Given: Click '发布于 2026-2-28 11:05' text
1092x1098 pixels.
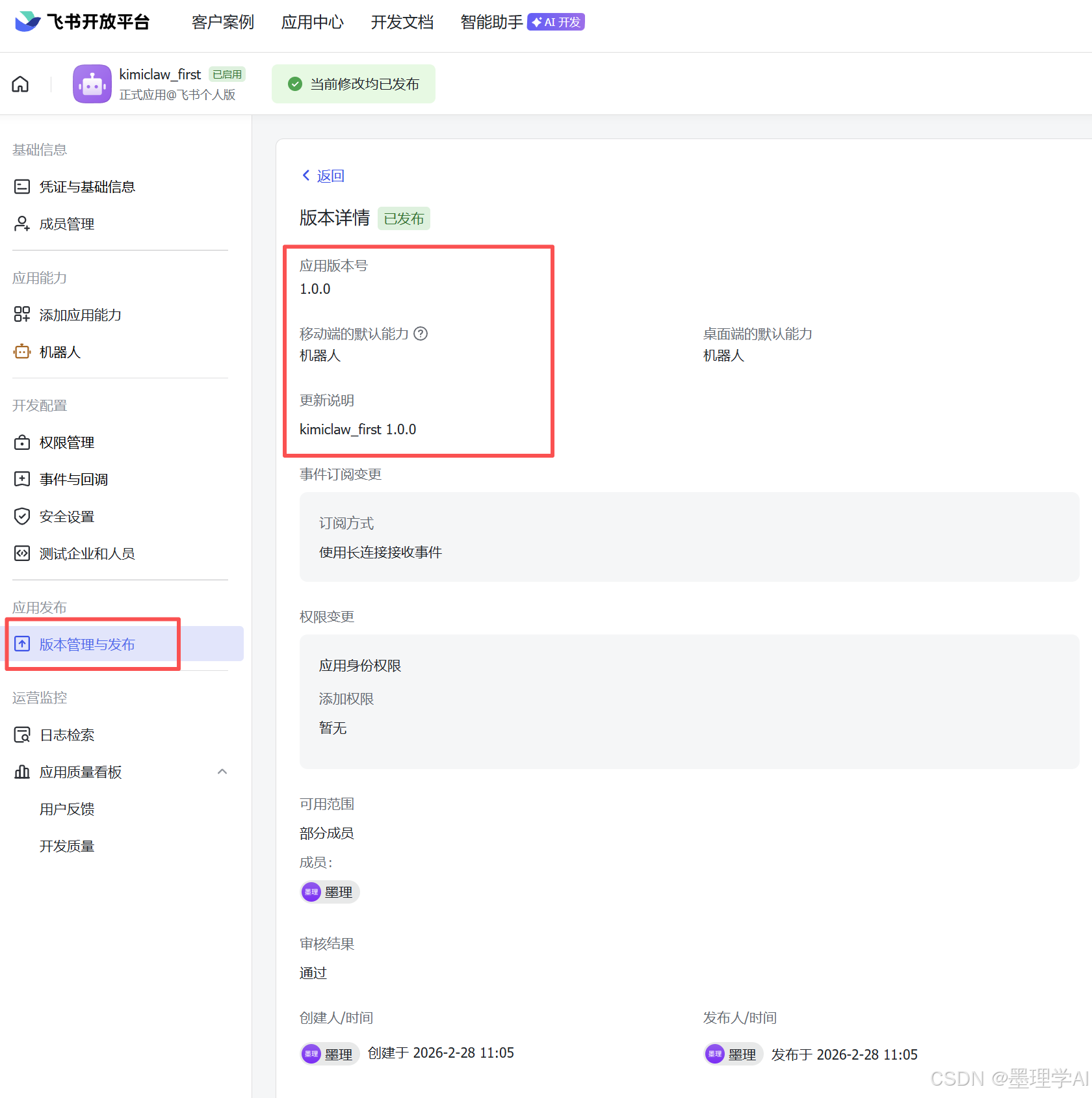Looking at the screenshot, I should tap(844, 1054).
